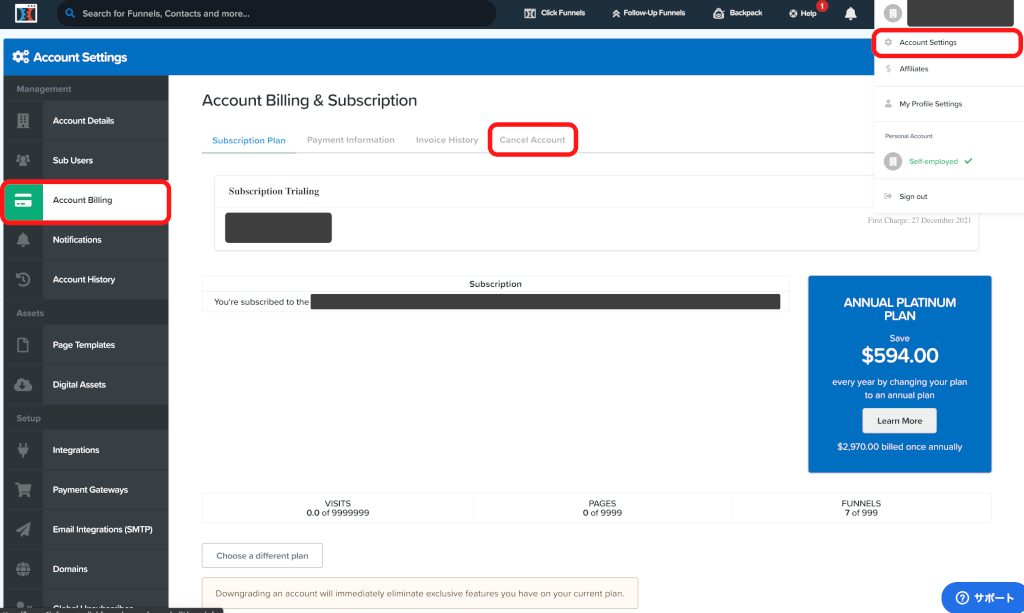Open the Integrations plug icon
Viewport: 1024px width, 613px height.
pos(23,450)
